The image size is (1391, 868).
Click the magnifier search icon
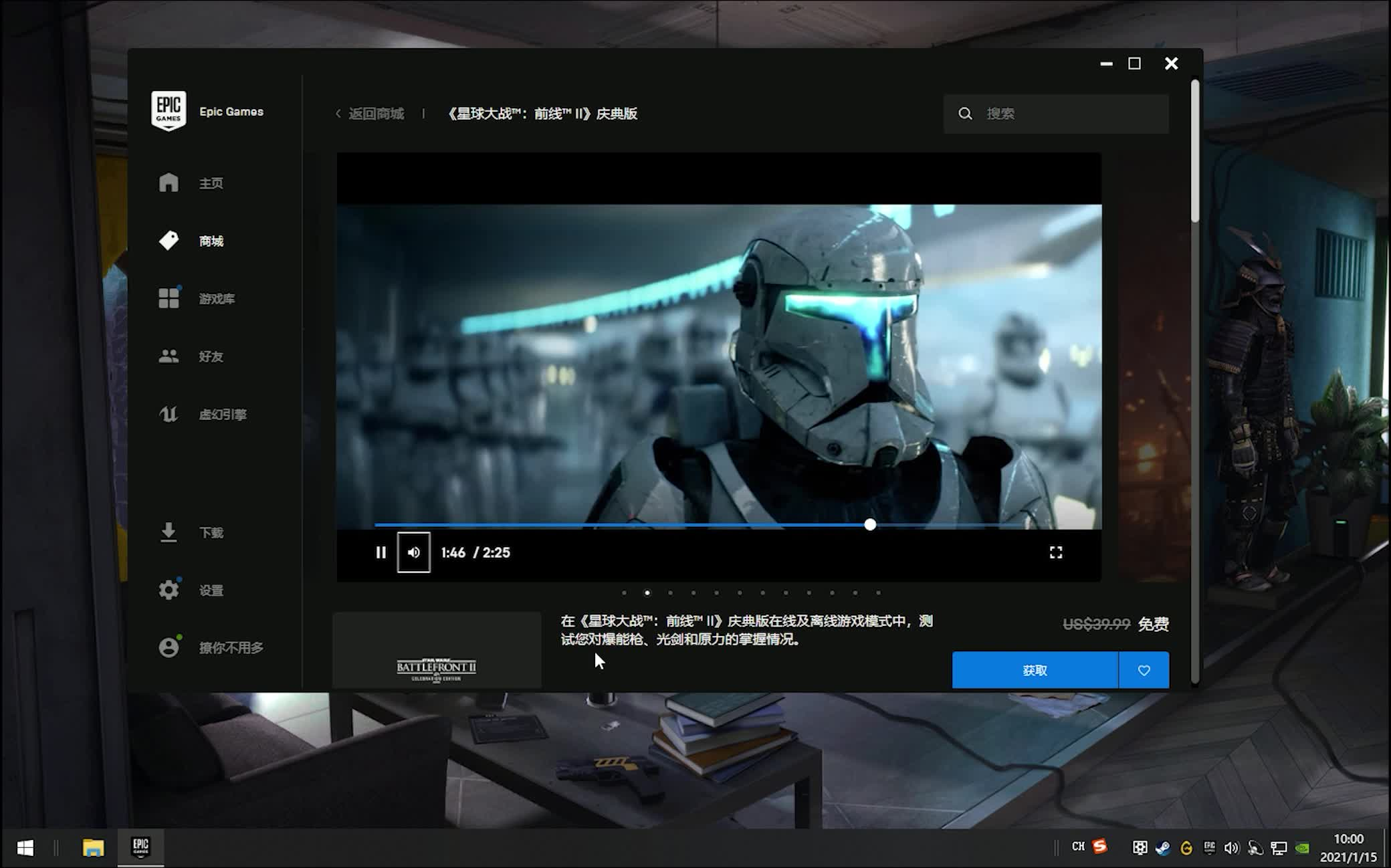tap(965, 114)
